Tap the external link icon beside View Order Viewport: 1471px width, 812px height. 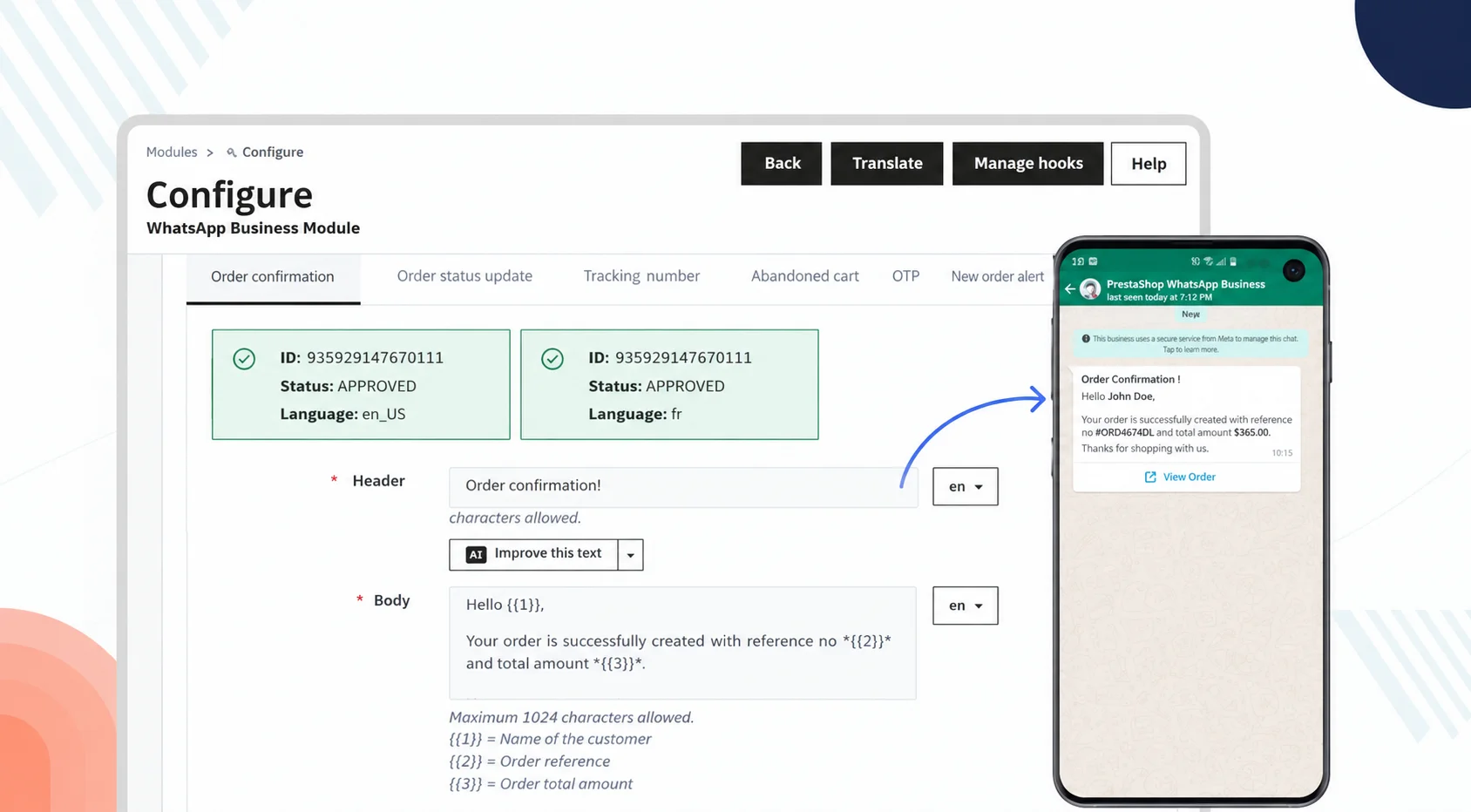1150,477
